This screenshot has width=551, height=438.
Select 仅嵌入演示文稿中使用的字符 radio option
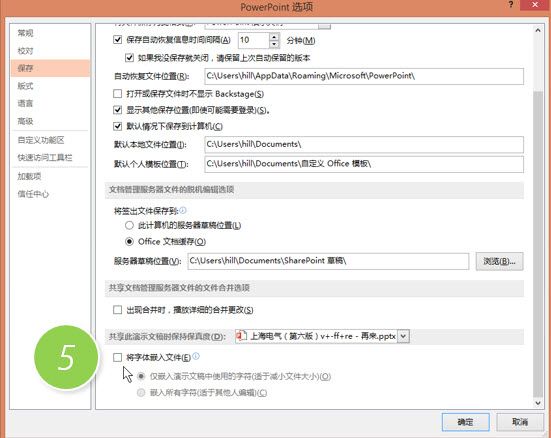[141, 376]
